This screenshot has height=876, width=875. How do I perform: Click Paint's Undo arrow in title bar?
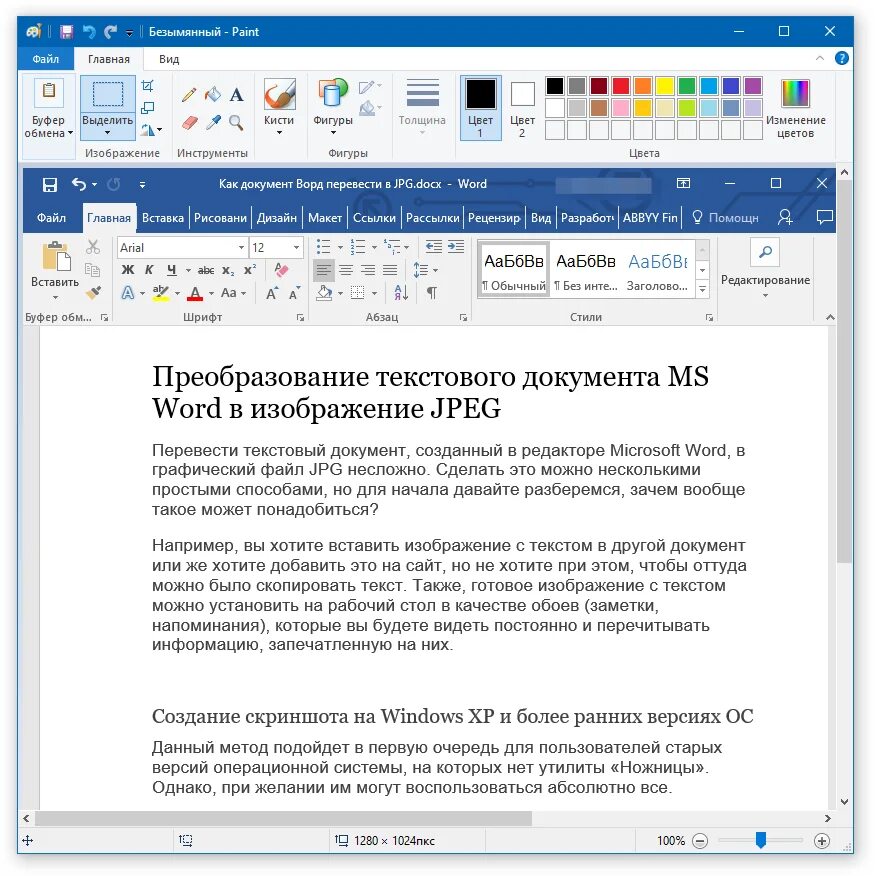click(x=89, y=32)
